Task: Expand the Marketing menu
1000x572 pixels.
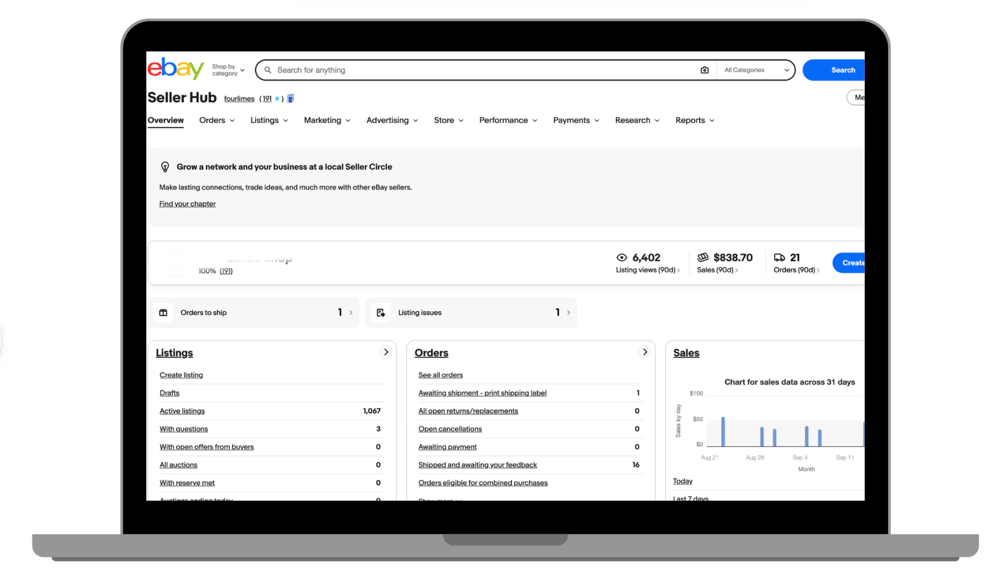Action: (x=327, y=121)
